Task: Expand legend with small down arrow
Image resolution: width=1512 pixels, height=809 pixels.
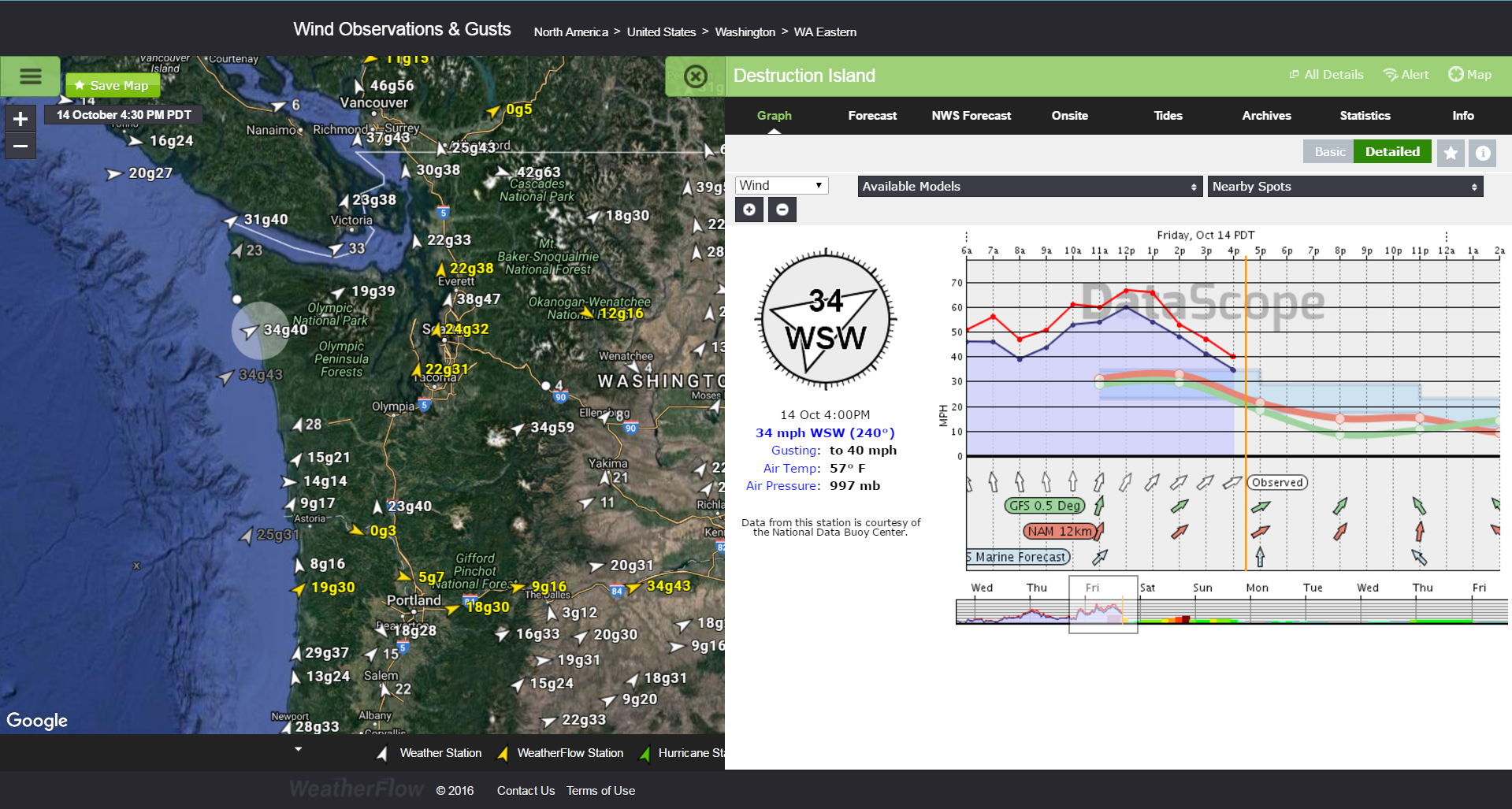Action: 298,749
